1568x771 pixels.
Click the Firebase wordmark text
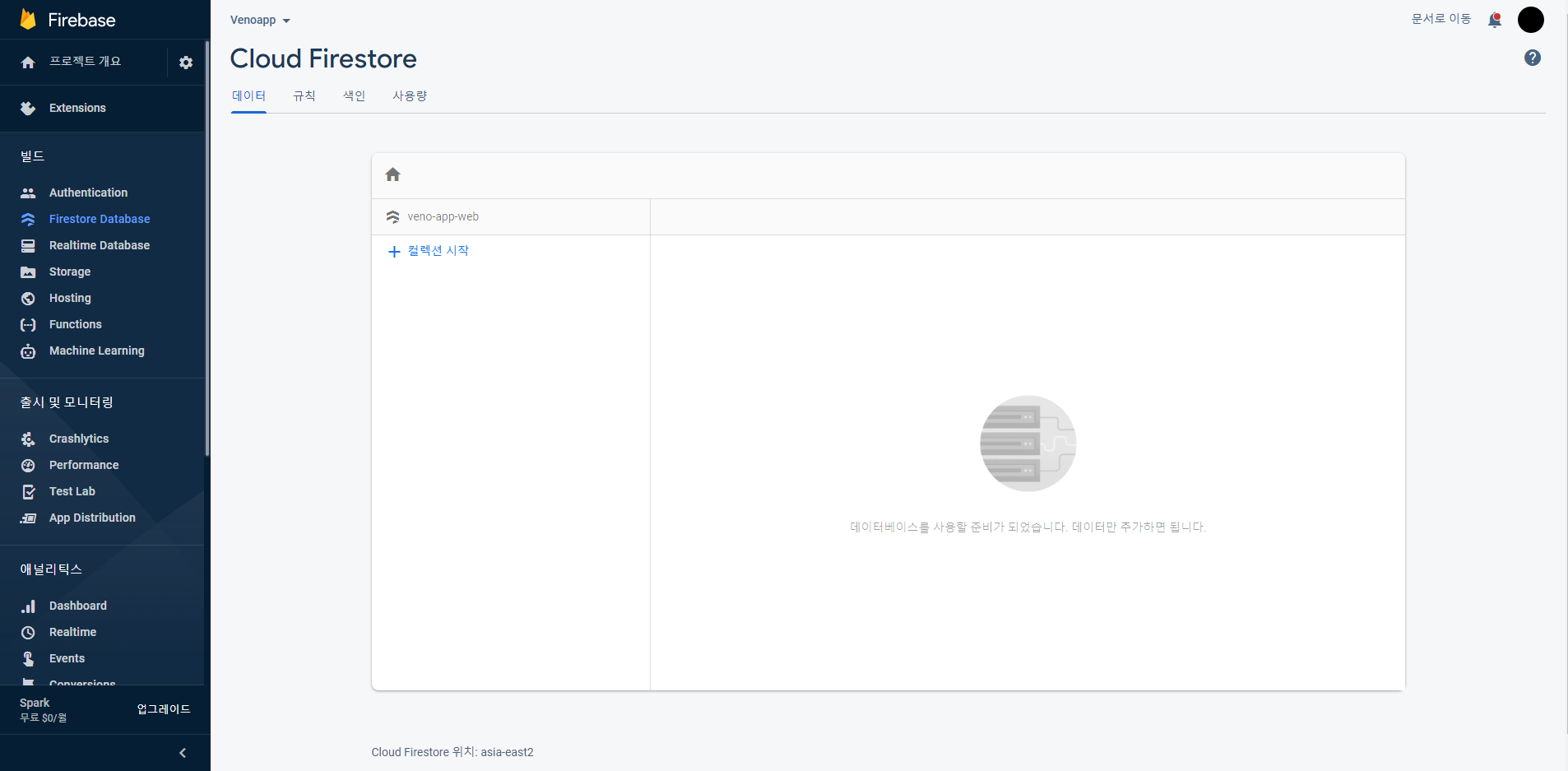(x=81, y=20)
